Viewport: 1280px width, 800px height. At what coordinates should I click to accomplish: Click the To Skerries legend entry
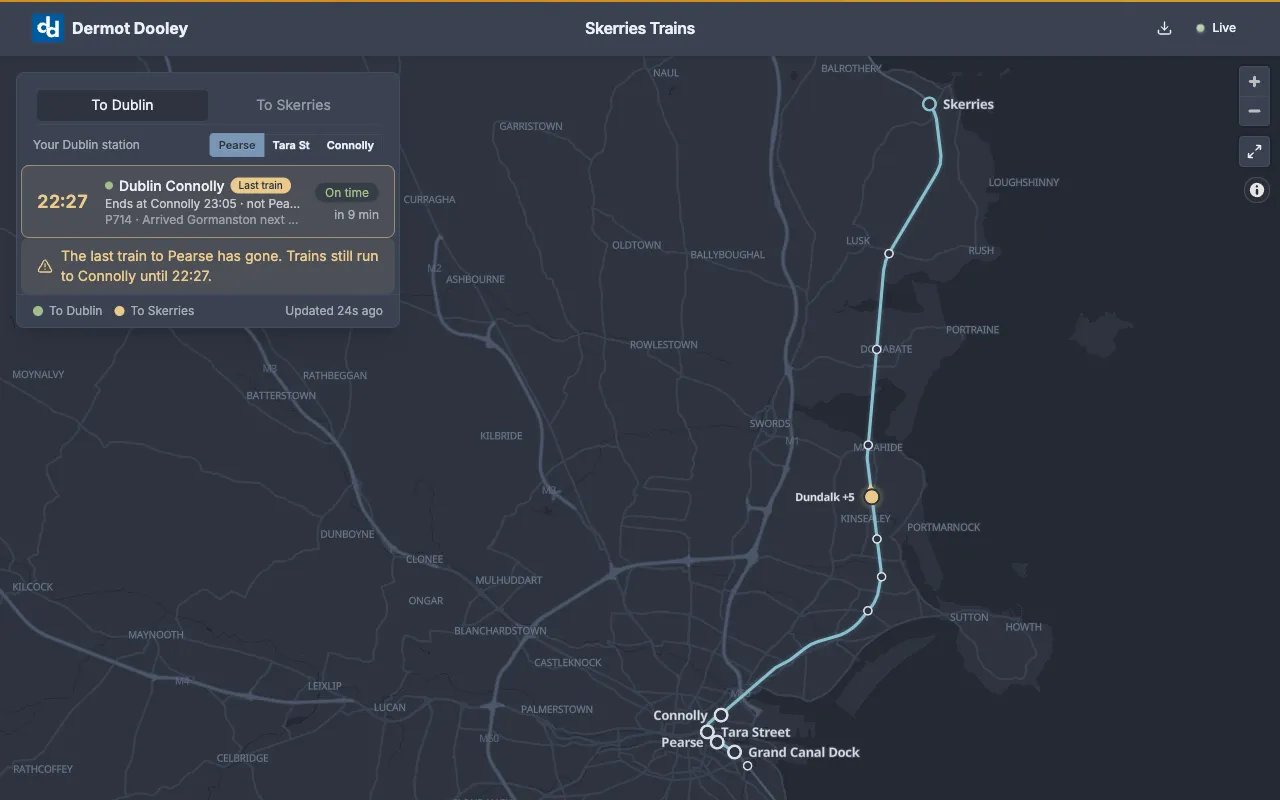click(x=154, y=311)
